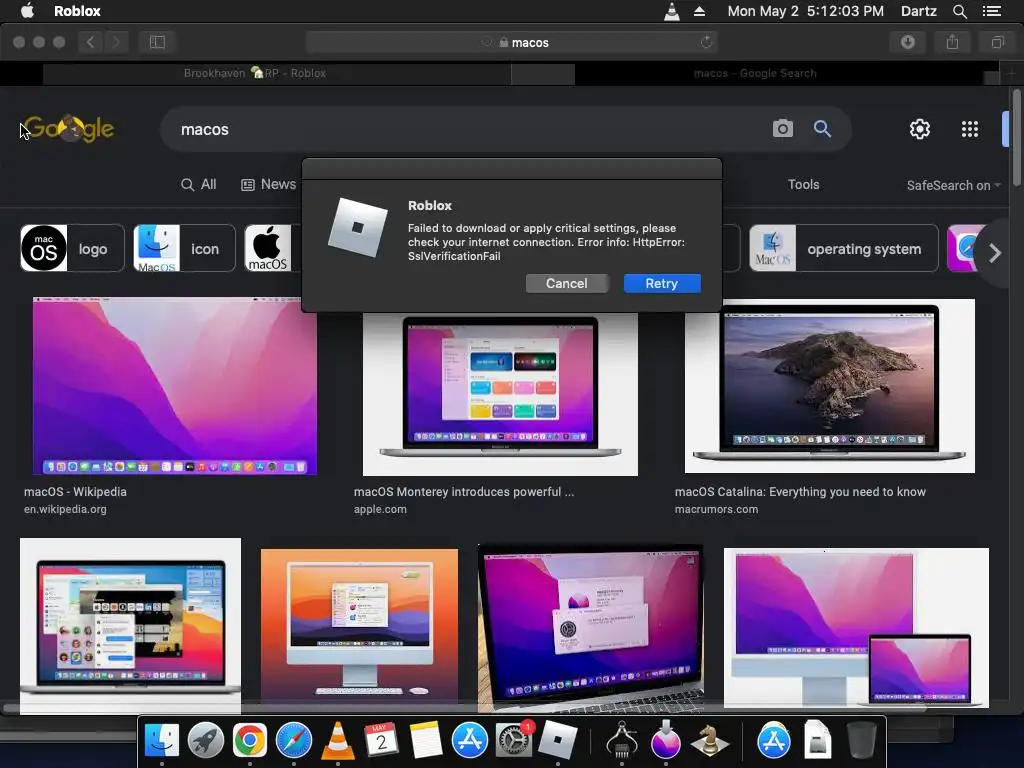
Task: Open the macOS Monterey apple.com image
Action: [x=500, y=394]
